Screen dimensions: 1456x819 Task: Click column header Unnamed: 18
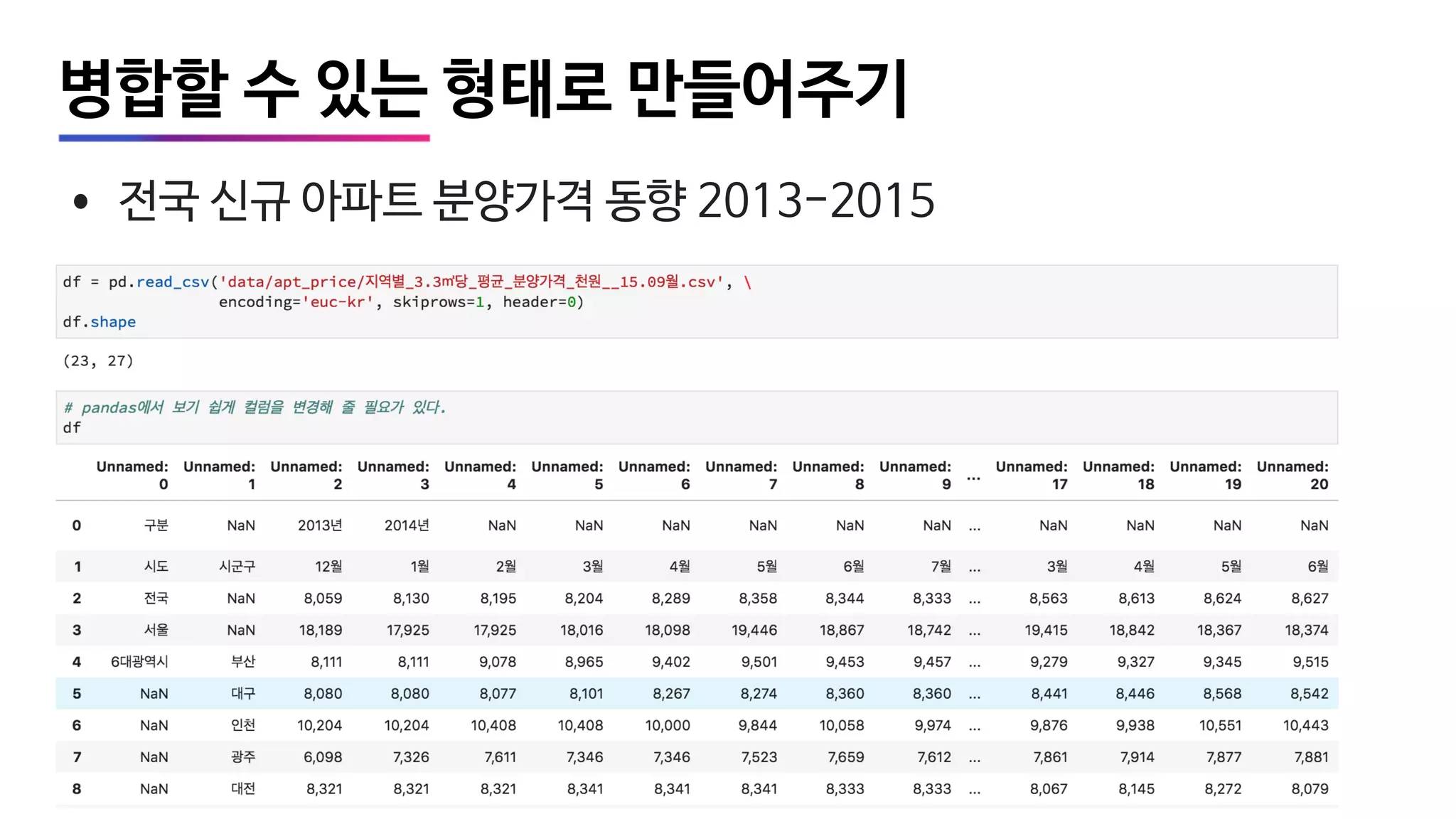pyautogui.click(x=1118, y=475)
